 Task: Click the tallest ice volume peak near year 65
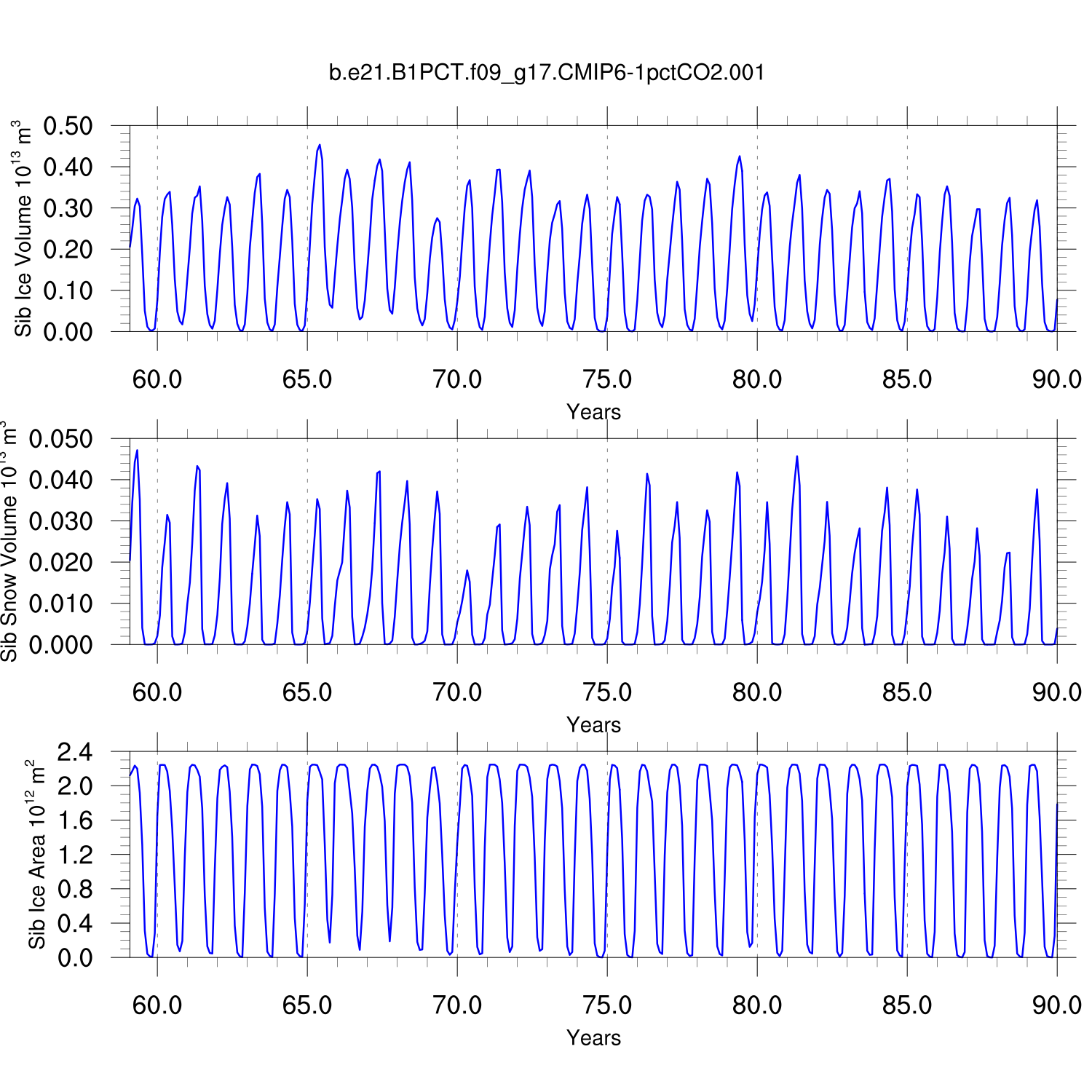(x=319, y=145)
